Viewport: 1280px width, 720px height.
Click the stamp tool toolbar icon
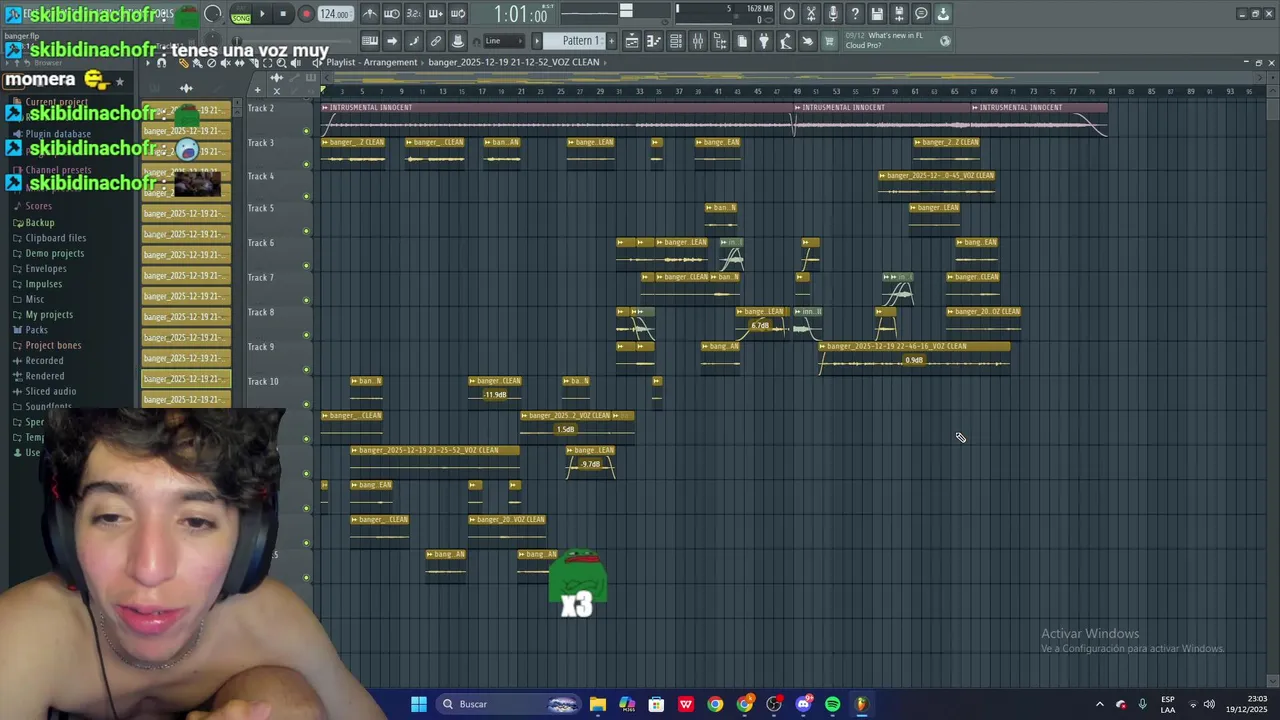coord(458,41)
